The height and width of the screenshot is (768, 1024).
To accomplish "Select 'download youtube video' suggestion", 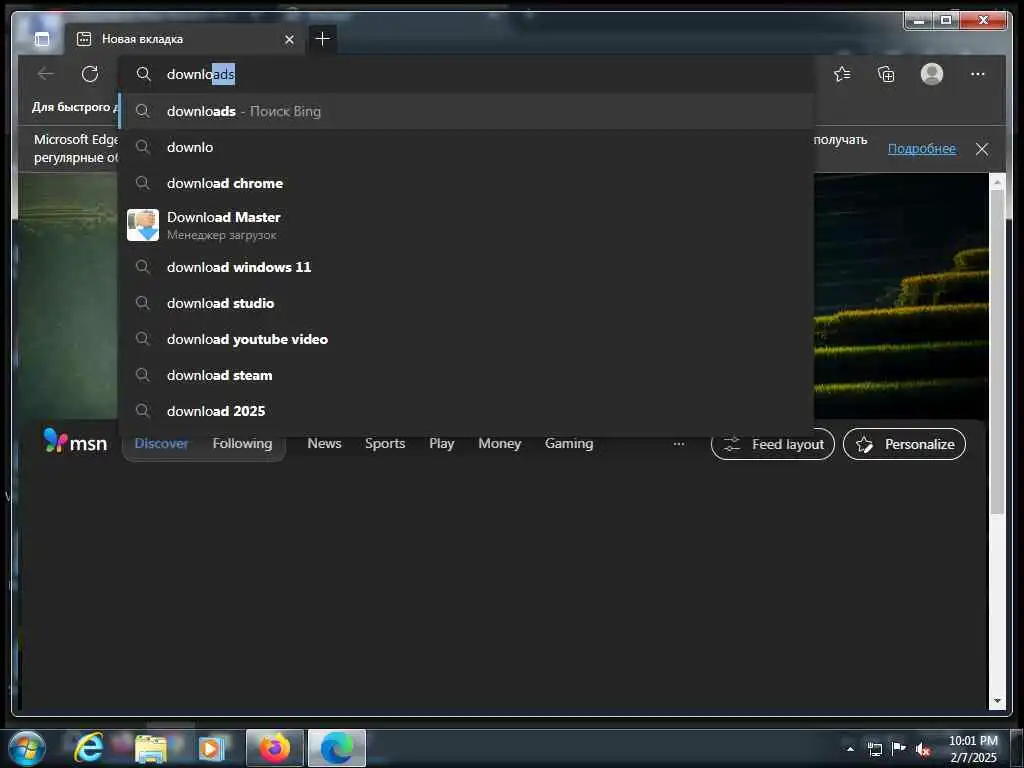I will pos(466,339).
